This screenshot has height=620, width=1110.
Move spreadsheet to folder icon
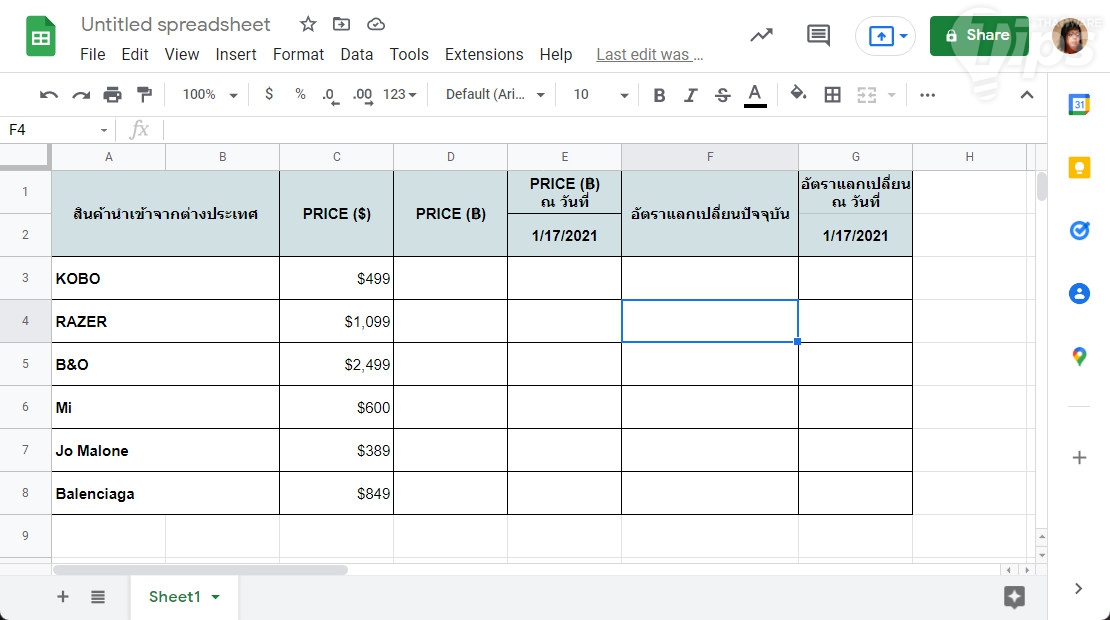[x=341, y=24]
